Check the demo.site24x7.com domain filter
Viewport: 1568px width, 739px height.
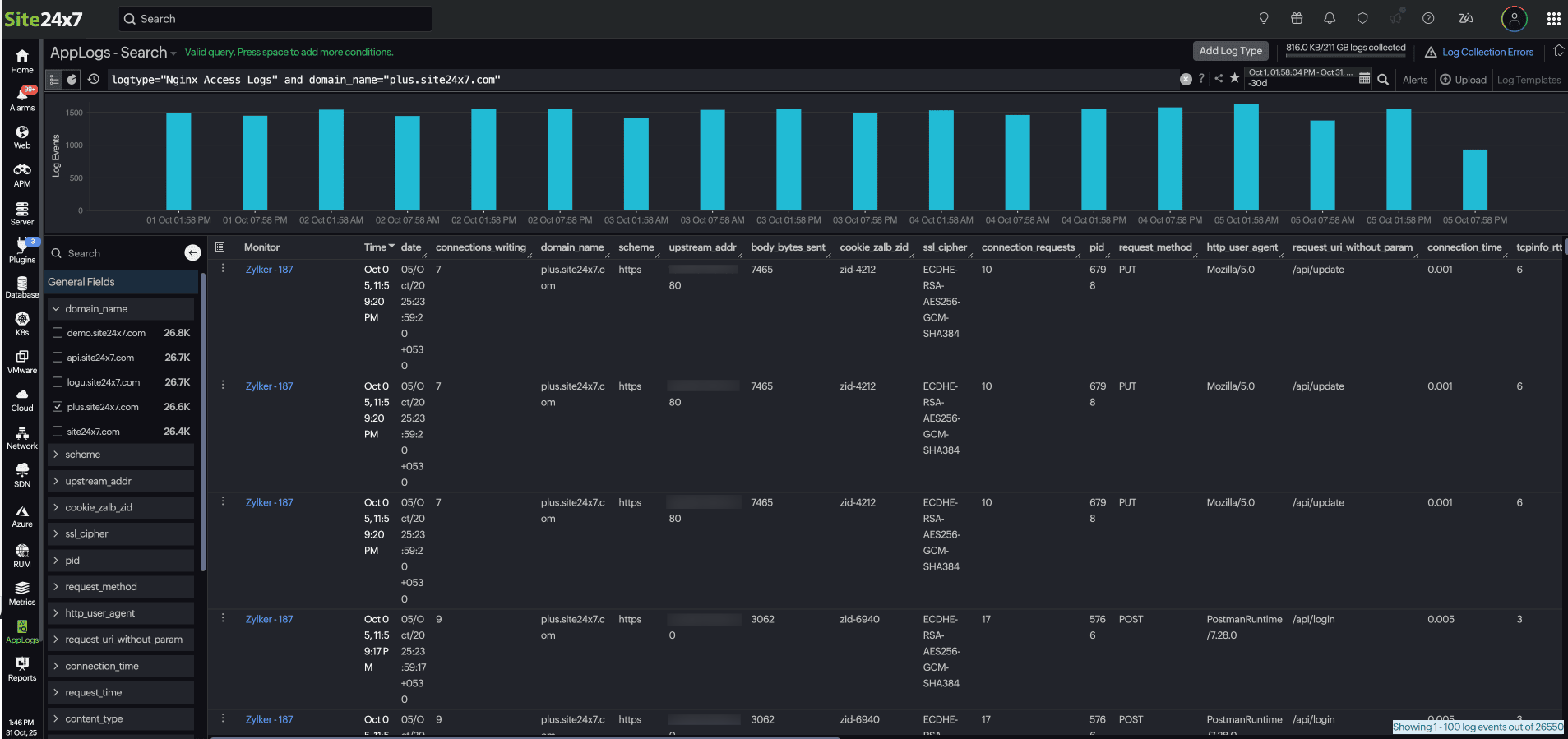pos(58,333)
